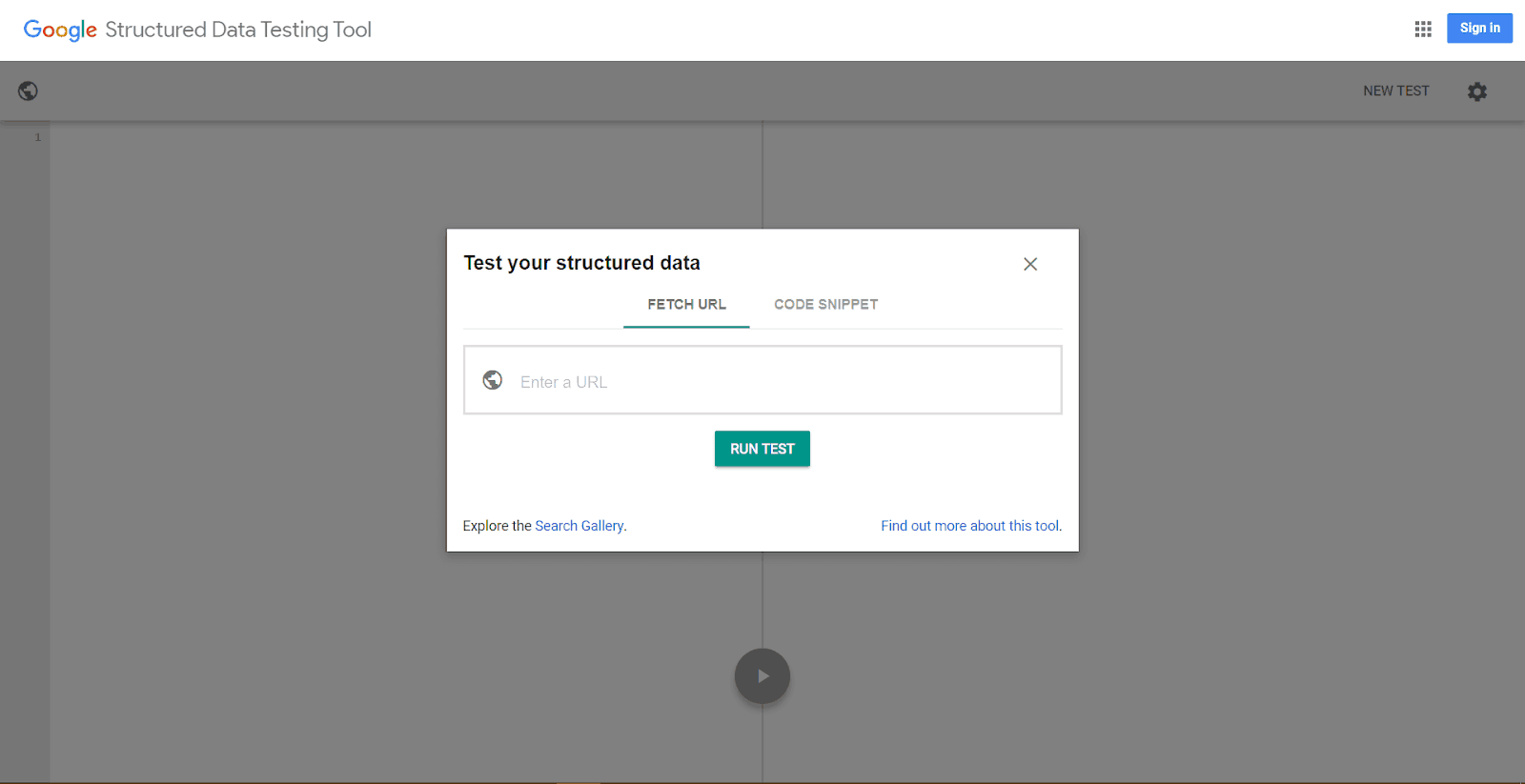The height and width of the screenshot is (784, 1525).
Task: Click NEW TEST in the toolbar
Action: tap(1396, 90)
